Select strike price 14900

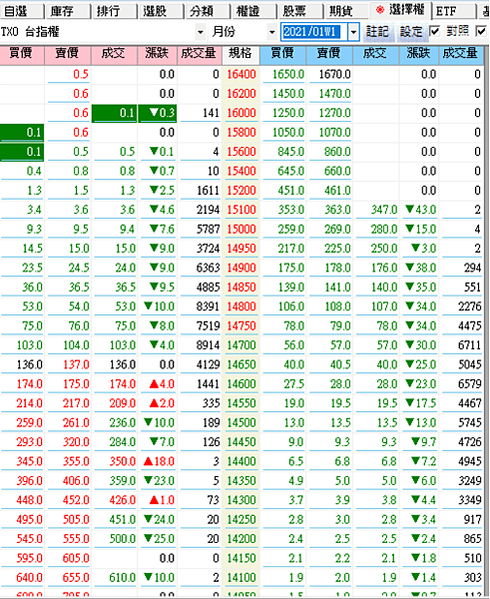tap(241, 268)
